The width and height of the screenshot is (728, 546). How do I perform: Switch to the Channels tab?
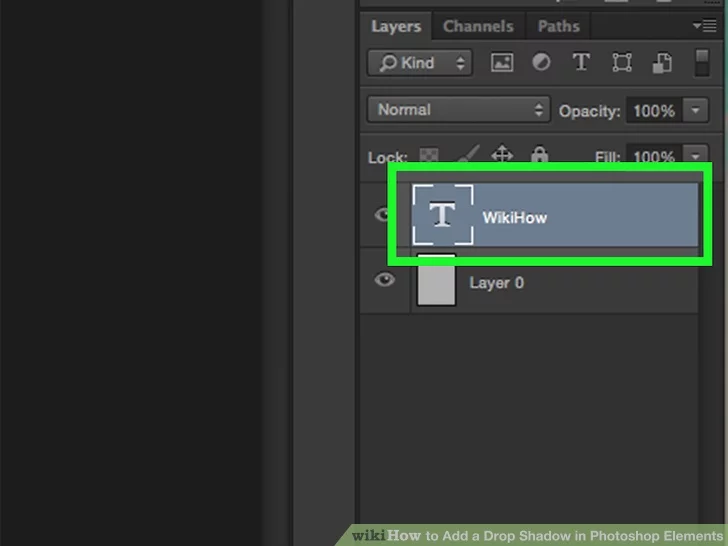(x=478, y=26)
